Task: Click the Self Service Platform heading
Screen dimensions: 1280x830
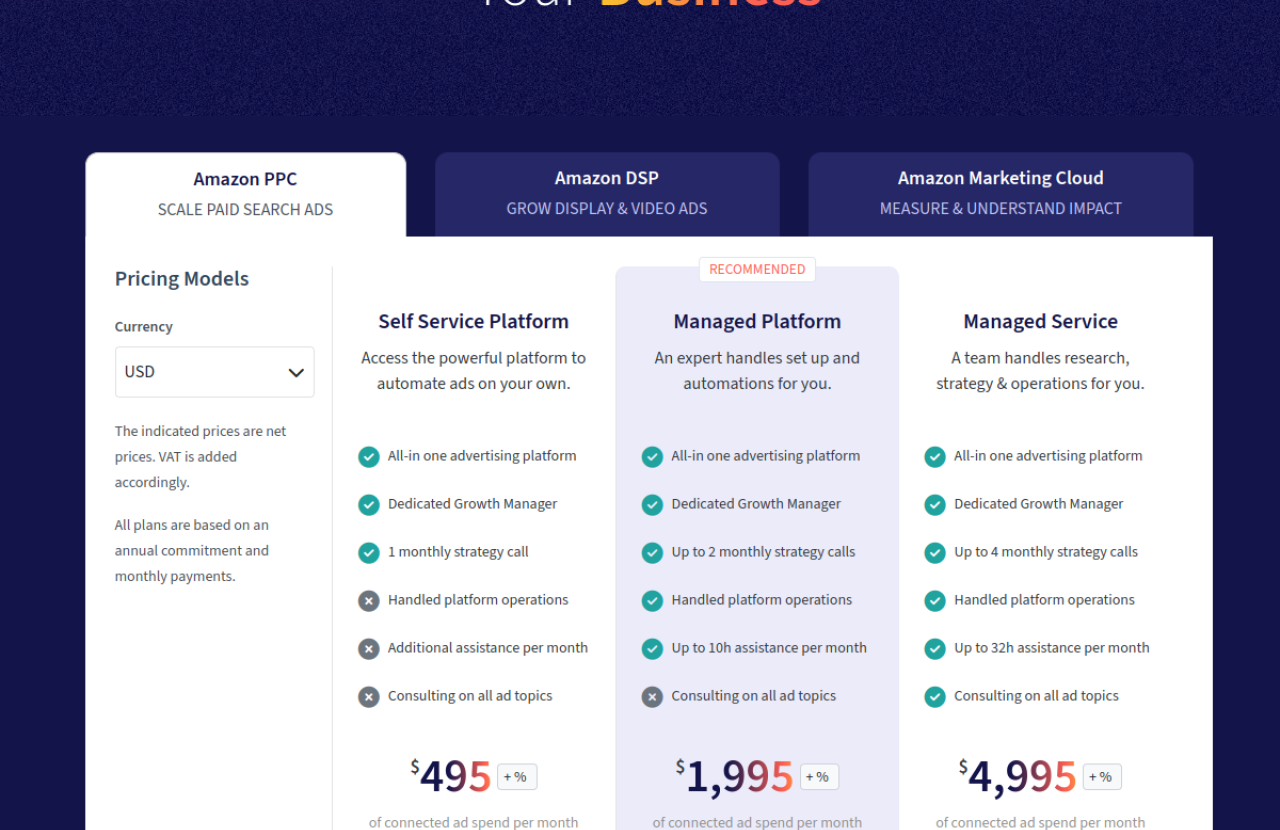Action: click(x=473, y=321)
